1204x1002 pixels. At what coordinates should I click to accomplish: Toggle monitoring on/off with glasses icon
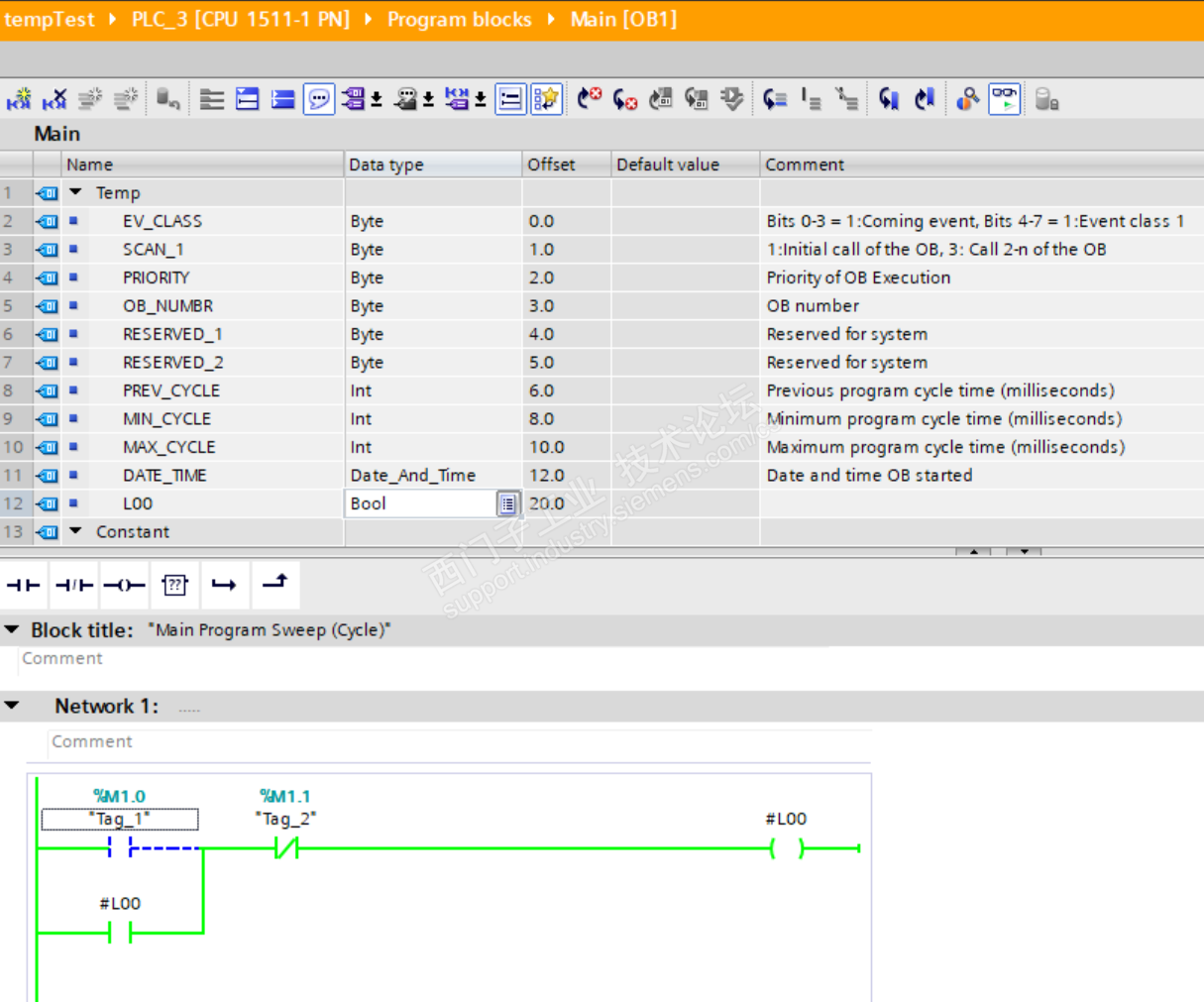click(1004, 99)
